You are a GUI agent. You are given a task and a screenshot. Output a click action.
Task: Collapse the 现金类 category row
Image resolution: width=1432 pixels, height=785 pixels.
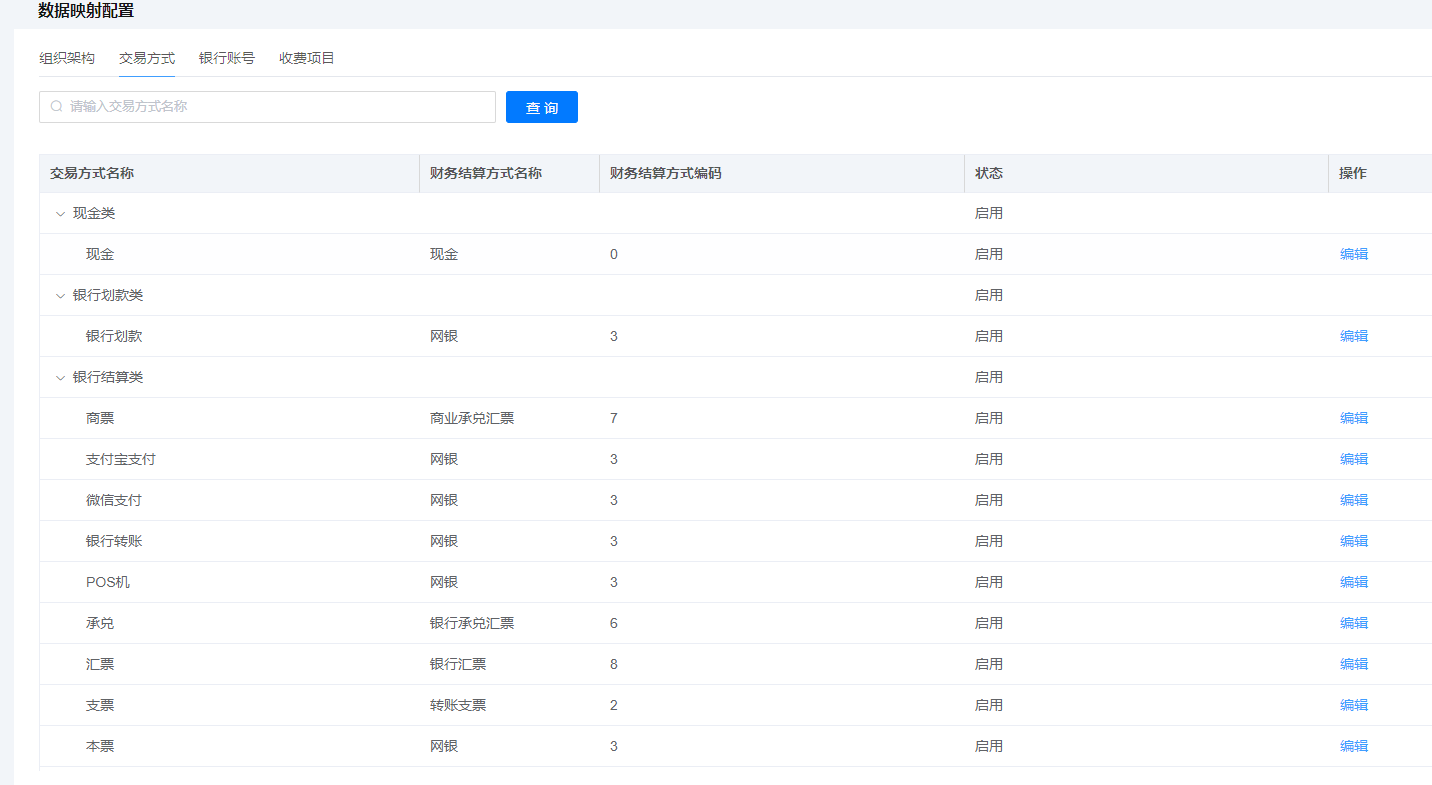[x=60, y=214]
